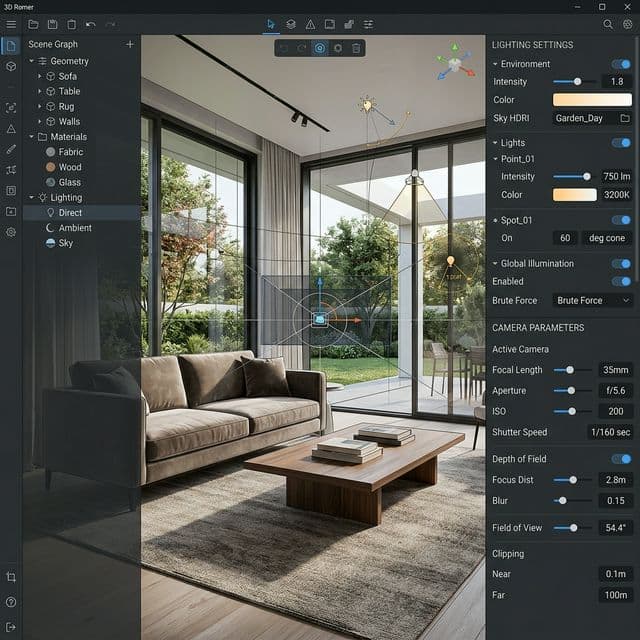The image size is (640, 640).
Task: Click the Point_01 Color swatch
Action: point(575,195)
